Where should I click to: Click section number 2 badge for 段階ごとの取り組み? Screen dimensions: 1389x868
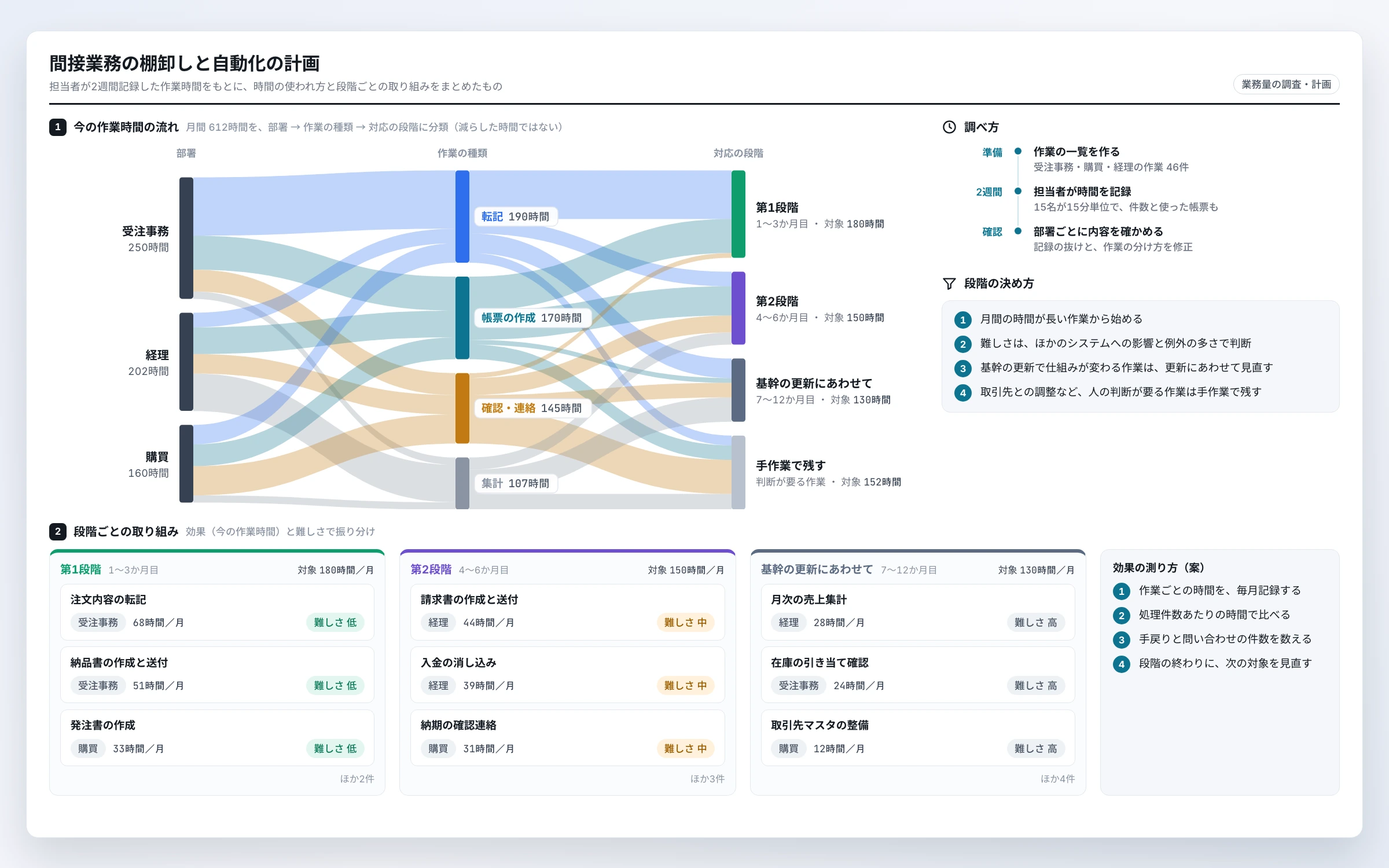[58, 531]
